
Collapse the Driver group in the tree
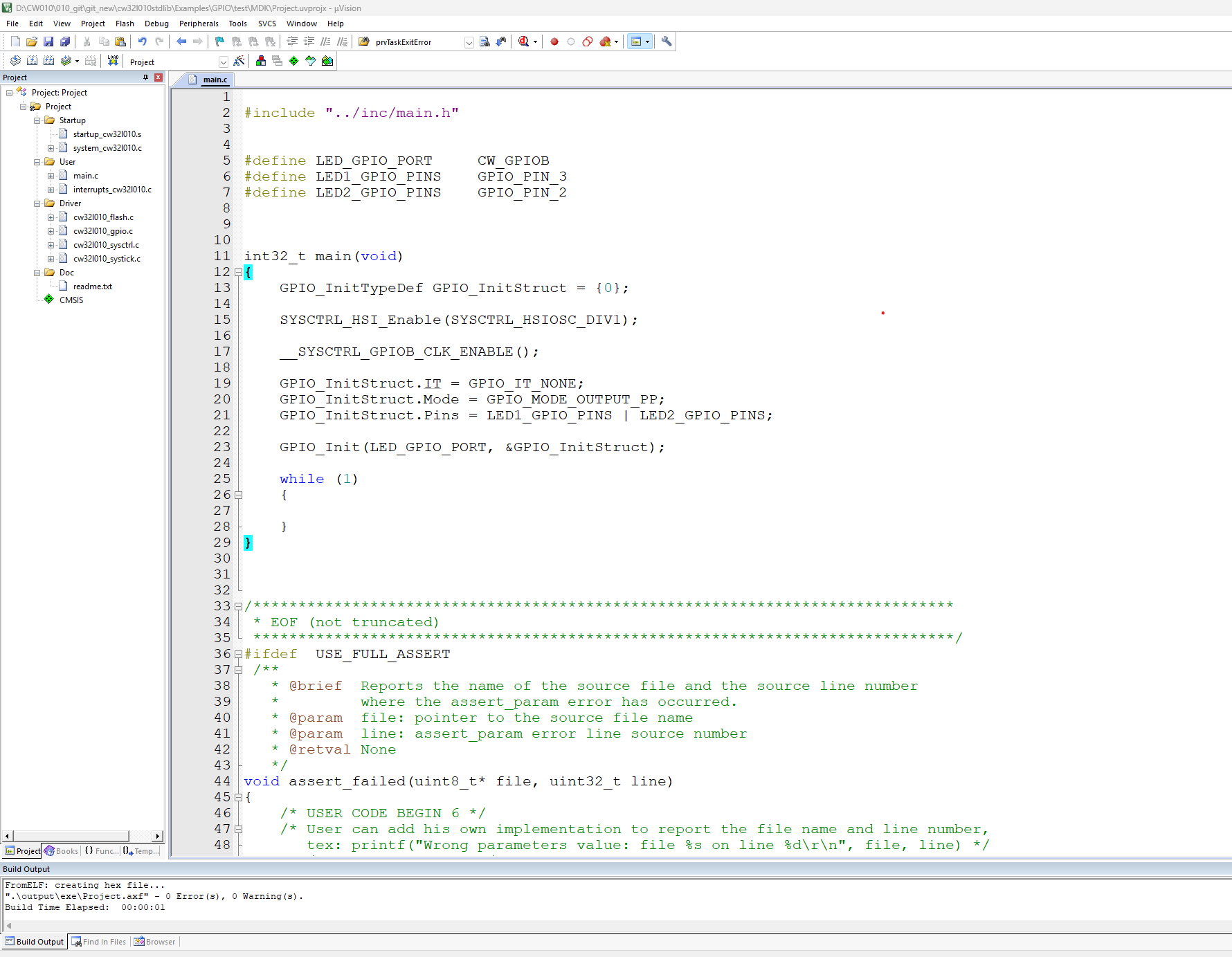click(x=37, y=203)
